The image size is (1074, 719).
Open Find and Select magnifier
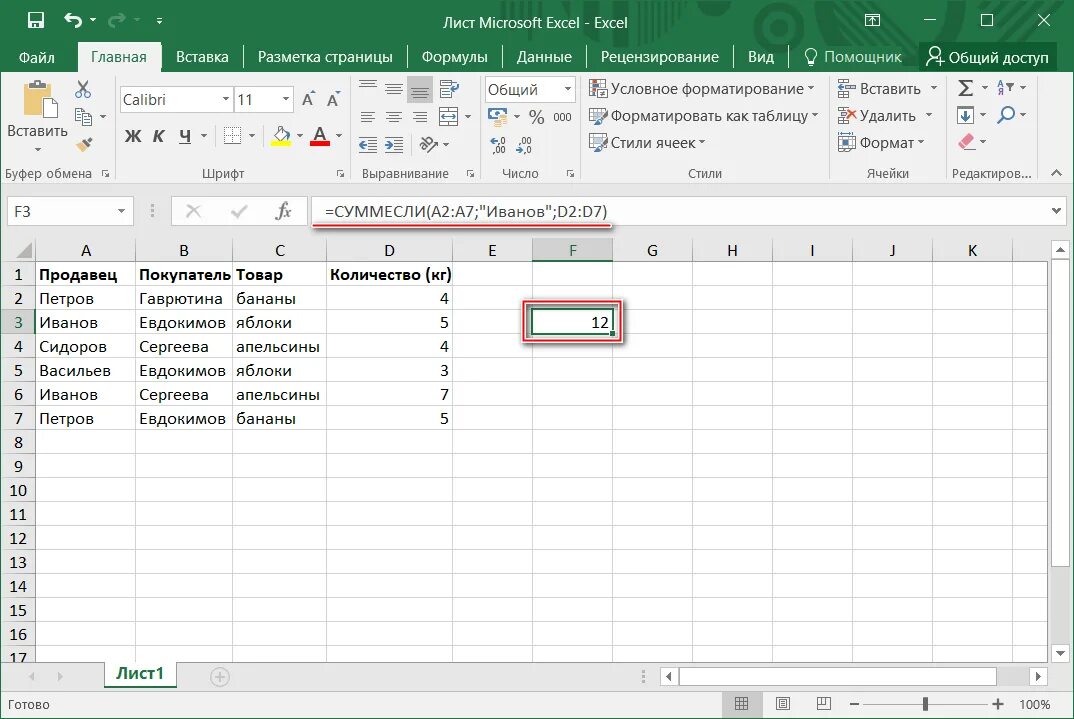click(x=1006, y=115)
